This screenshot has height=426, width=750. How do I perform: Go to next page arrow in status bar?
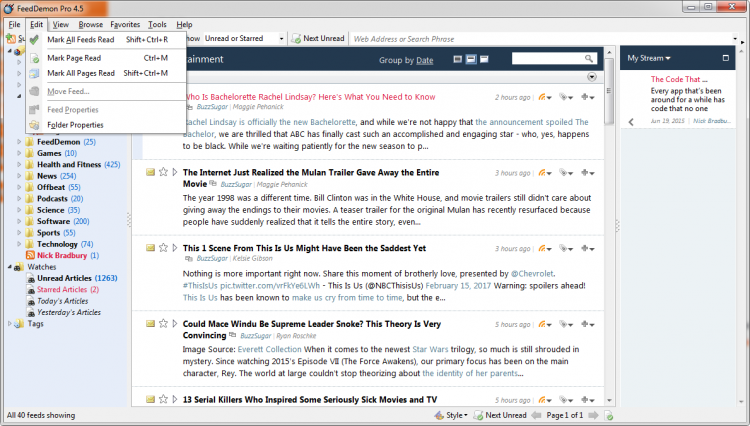[593, 415]
